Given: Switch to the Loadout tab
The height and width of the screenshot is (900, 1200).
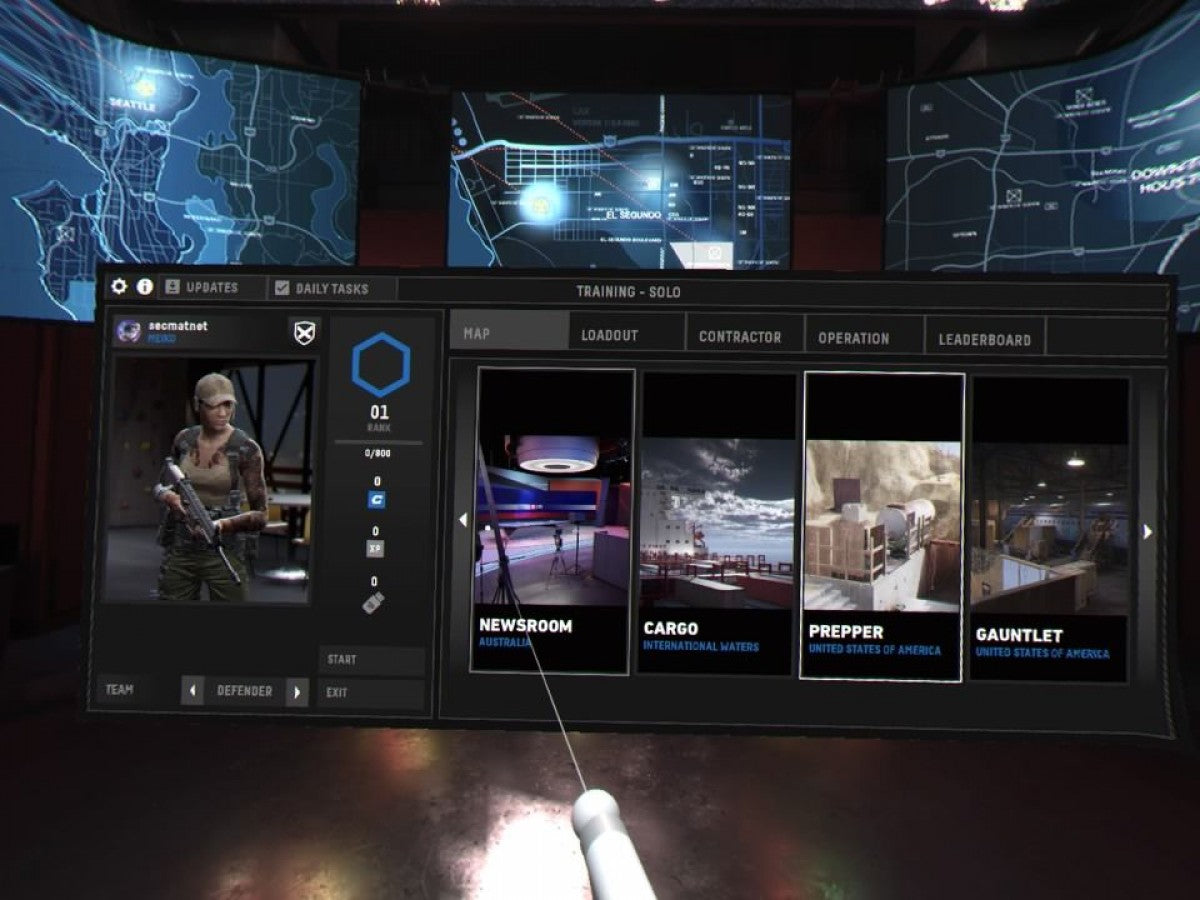Looking at the screenshot, I should (x=610, y=336).
